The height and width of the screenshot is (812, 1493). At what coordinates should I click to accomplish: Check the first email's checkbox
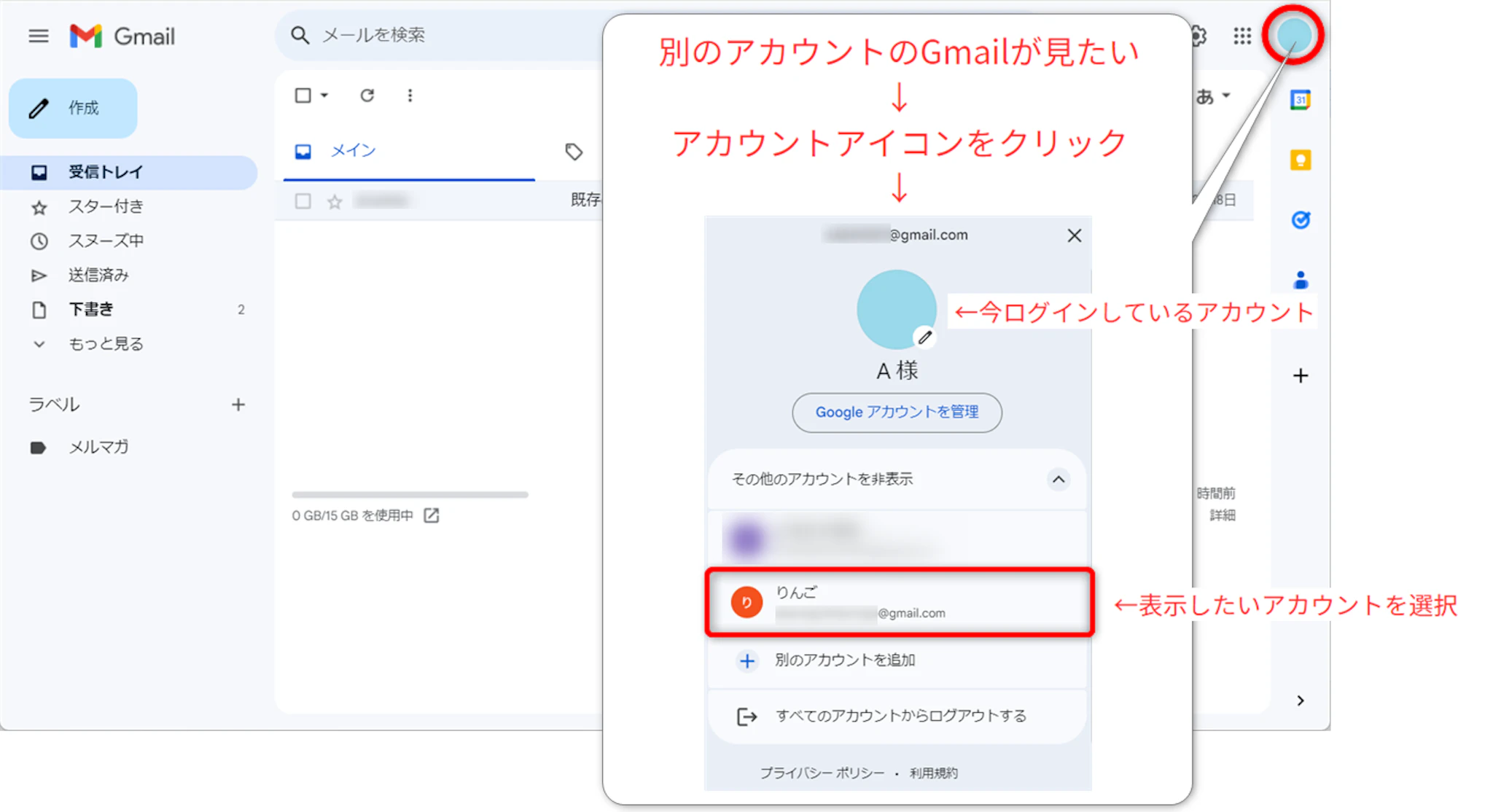(x=303, y=201)
